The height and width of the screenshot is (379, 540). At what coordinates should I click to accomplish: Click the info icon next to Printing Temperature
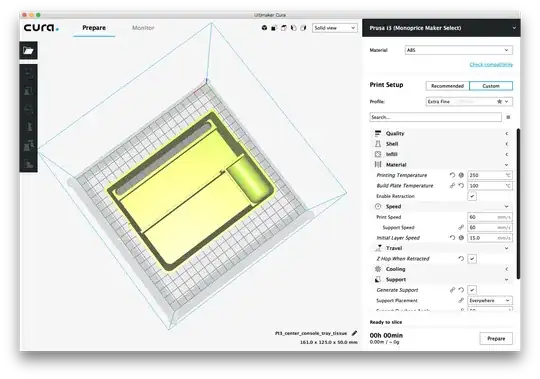(461, 175)
